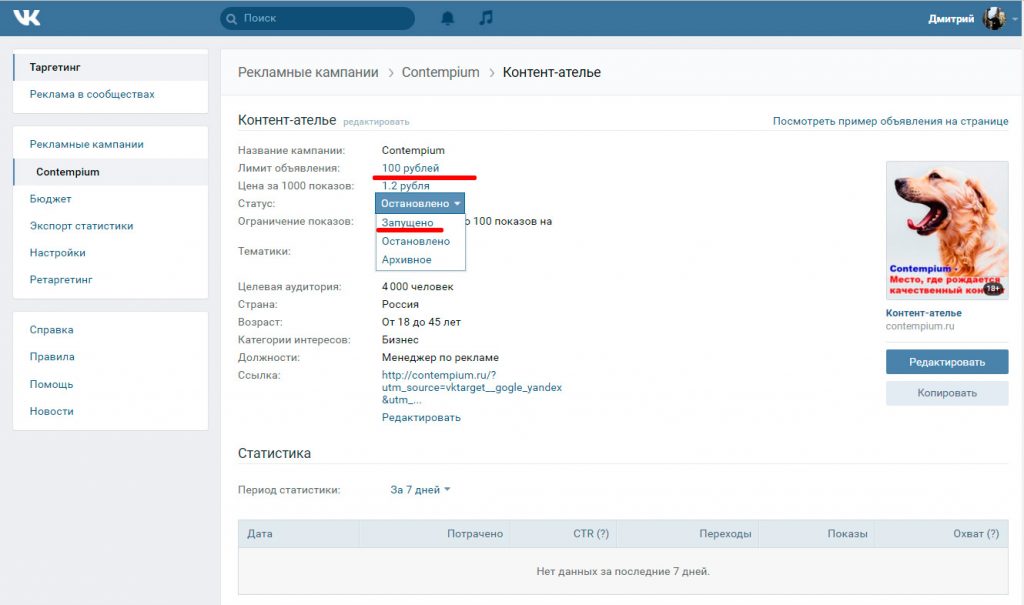1024x605 pixels.
Task: Open the profile menu arrow next to avatar
Action: tap(1014, 18)
